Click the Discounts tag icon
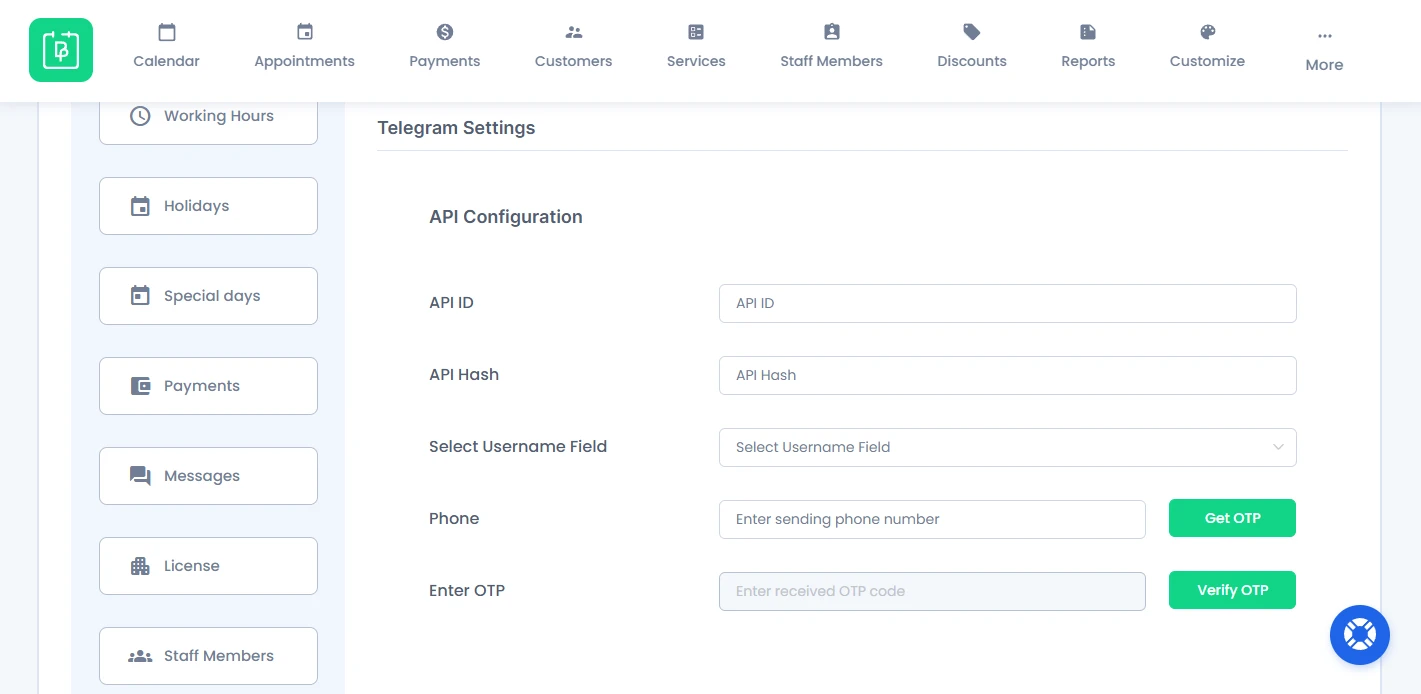Viewport: 1421px width, 694px height. pos(972,32)
